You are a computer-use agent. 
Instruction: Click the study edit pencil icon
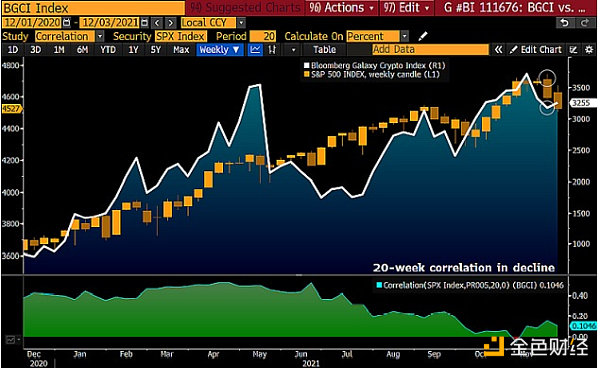[x=423, y=36]
